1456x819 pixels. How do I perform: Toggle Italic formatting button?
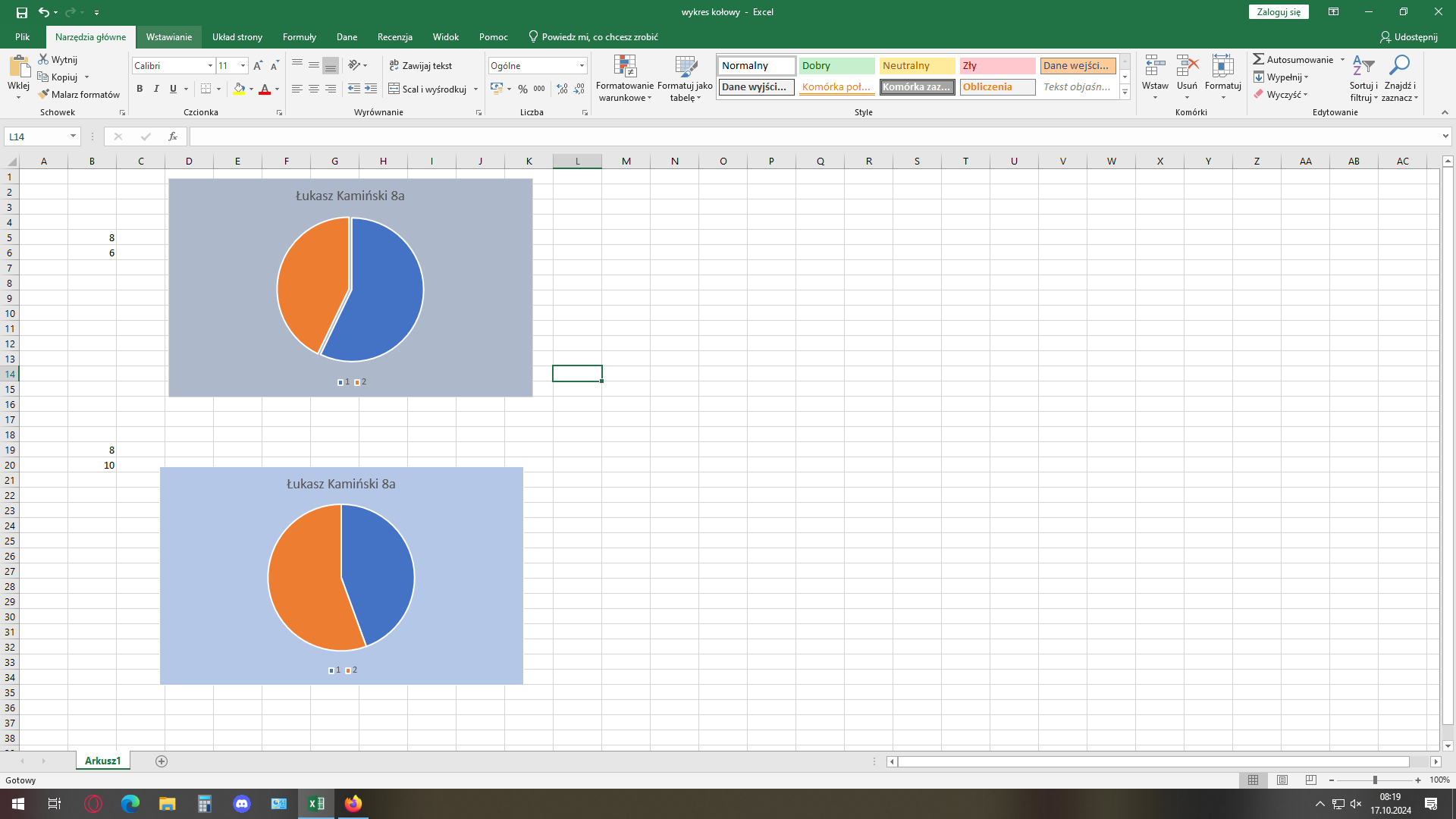(156, 89)
